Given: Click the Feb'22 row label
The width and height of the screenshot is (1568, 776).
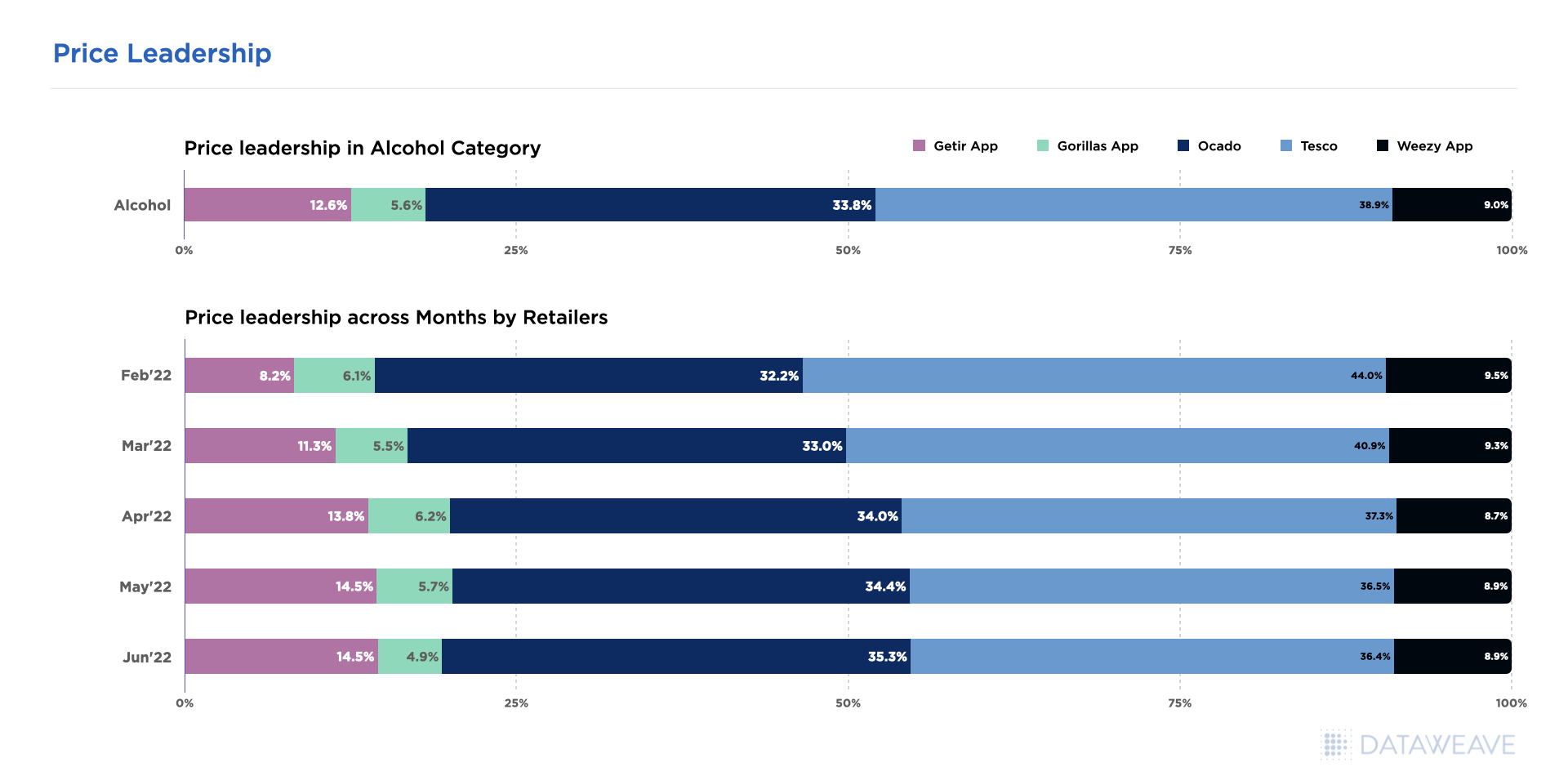Looking at the screenshot, I should [x=146, y=376].
